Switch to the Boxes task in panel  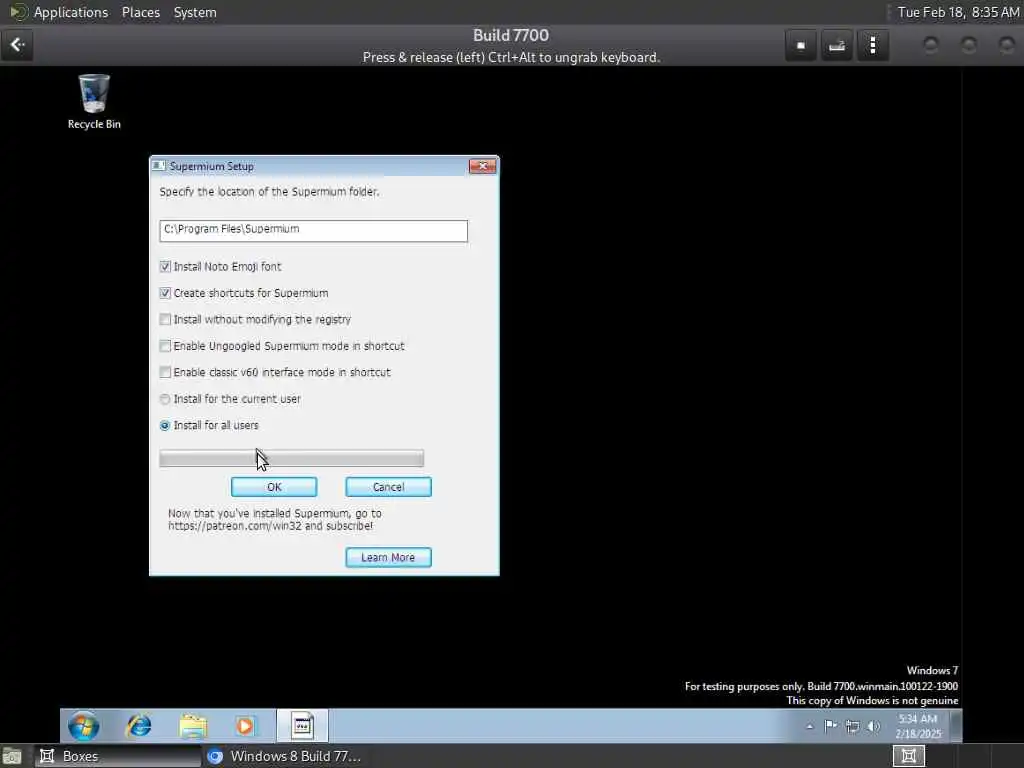click(x=118, y=756)
